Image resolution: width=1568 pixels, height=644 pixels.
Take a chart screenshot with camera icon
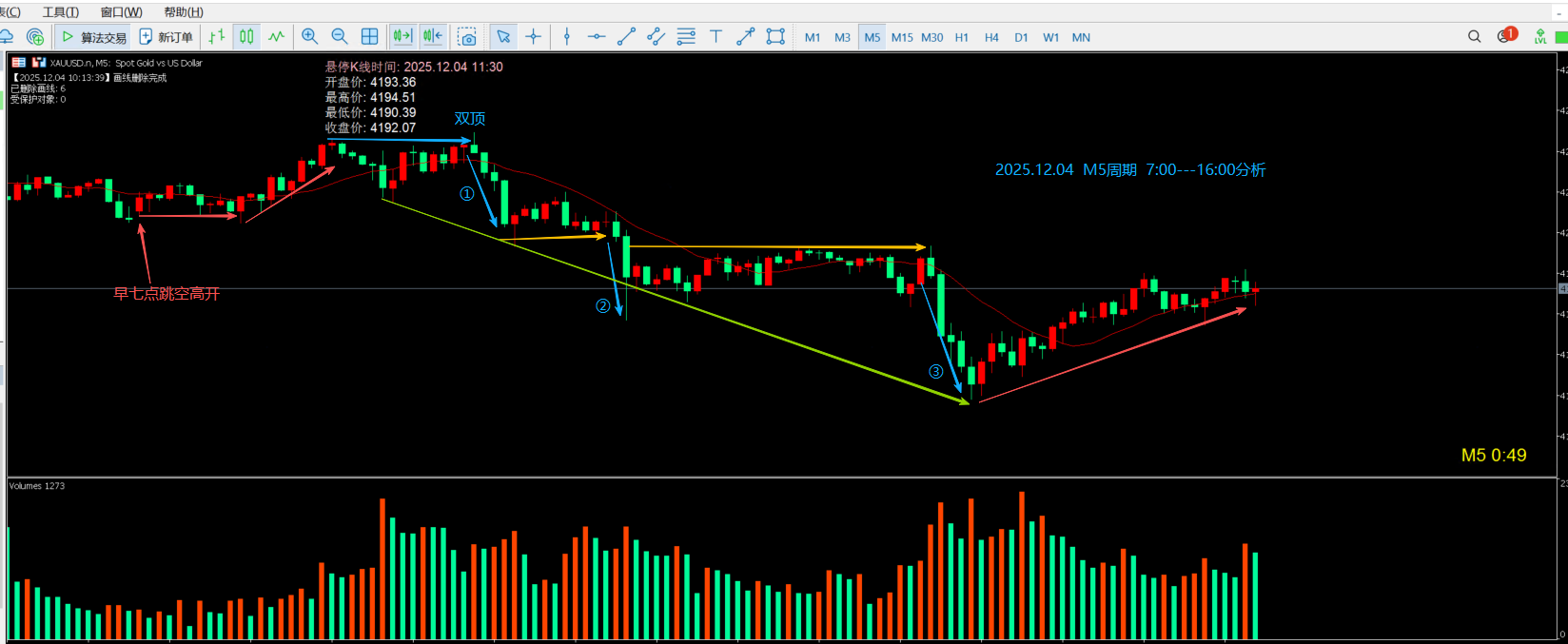tap(466, 36)
